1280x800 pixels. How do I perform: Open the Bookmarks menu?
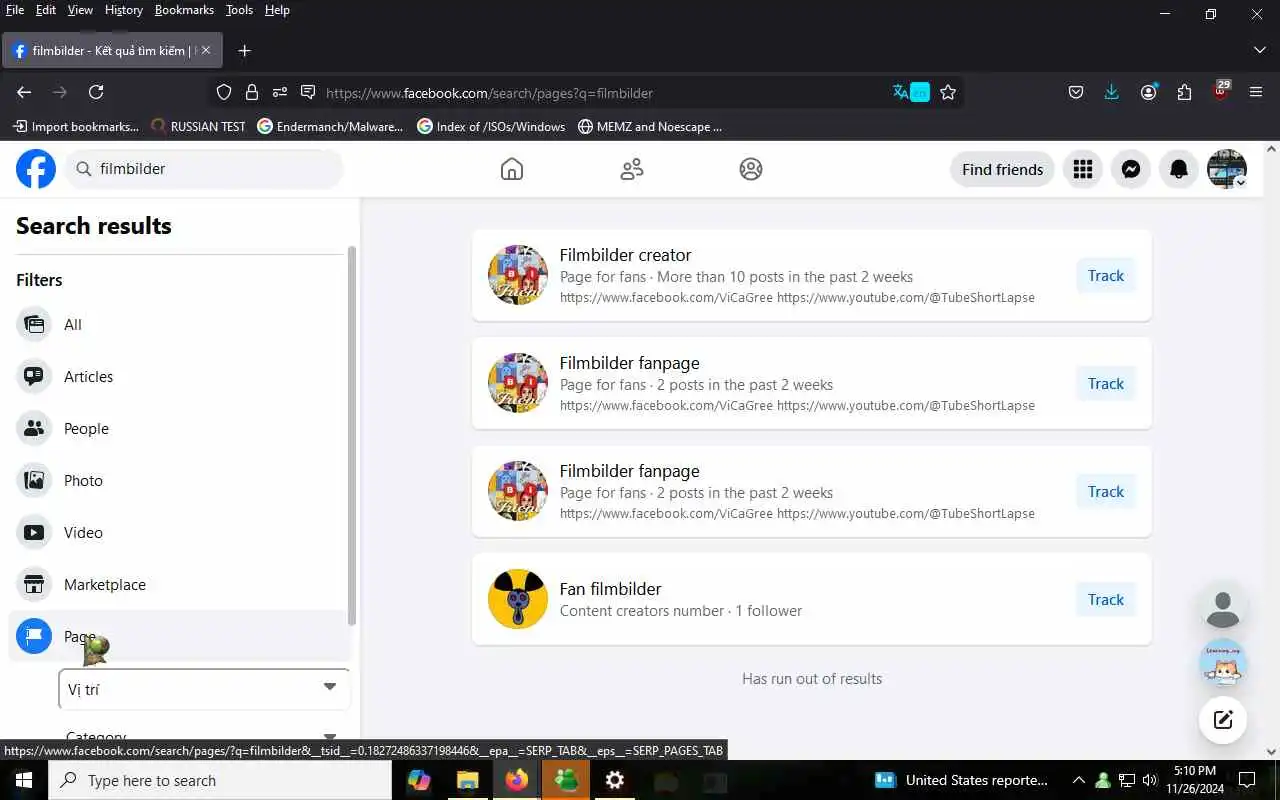coord(184,10)
